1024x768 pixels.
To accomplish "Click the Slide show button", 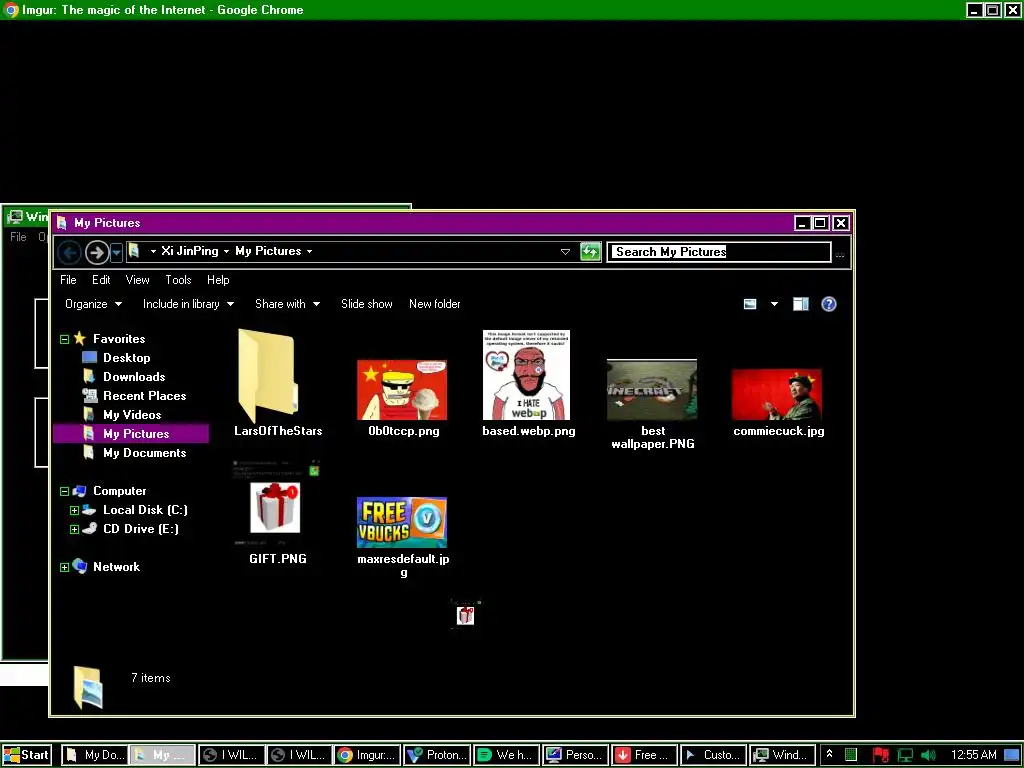I will click(366, 304).
